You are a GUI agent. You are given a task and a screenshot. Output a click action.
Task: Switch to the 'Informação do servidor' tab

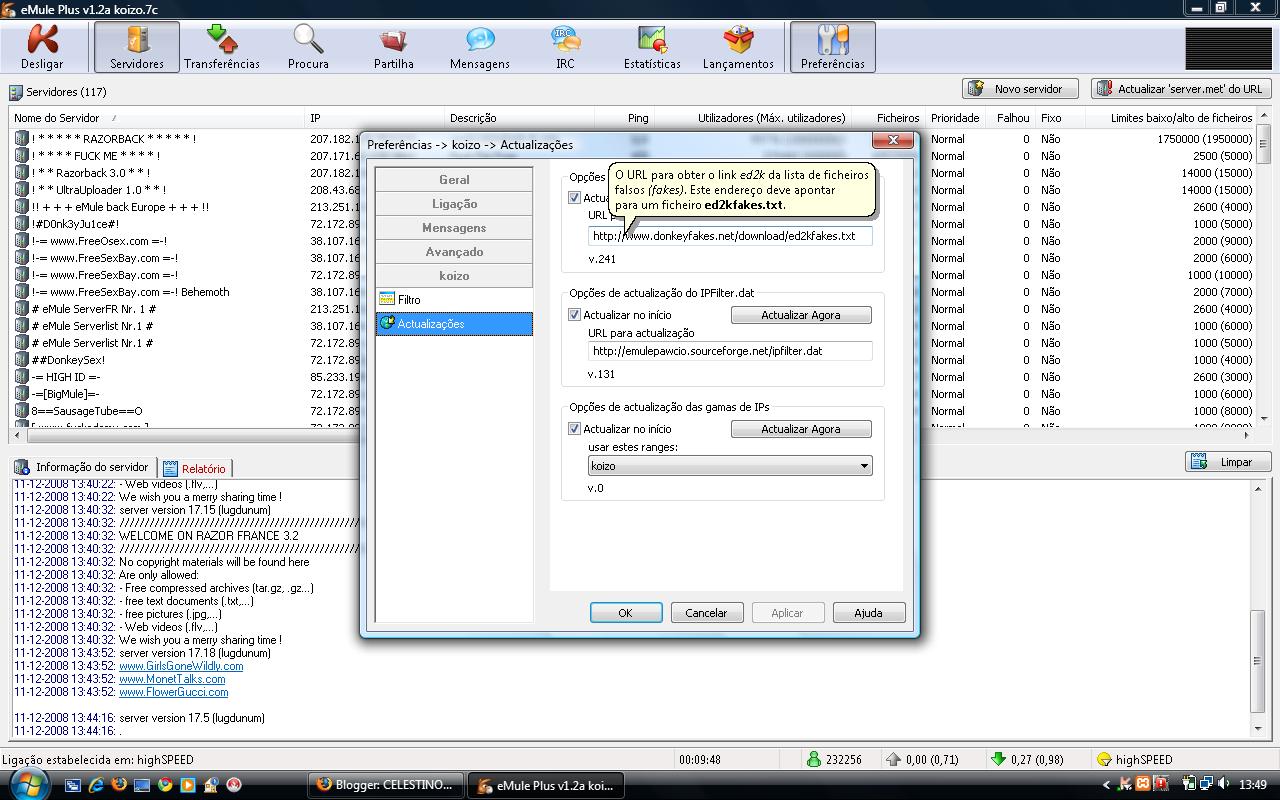click(82, 467)
